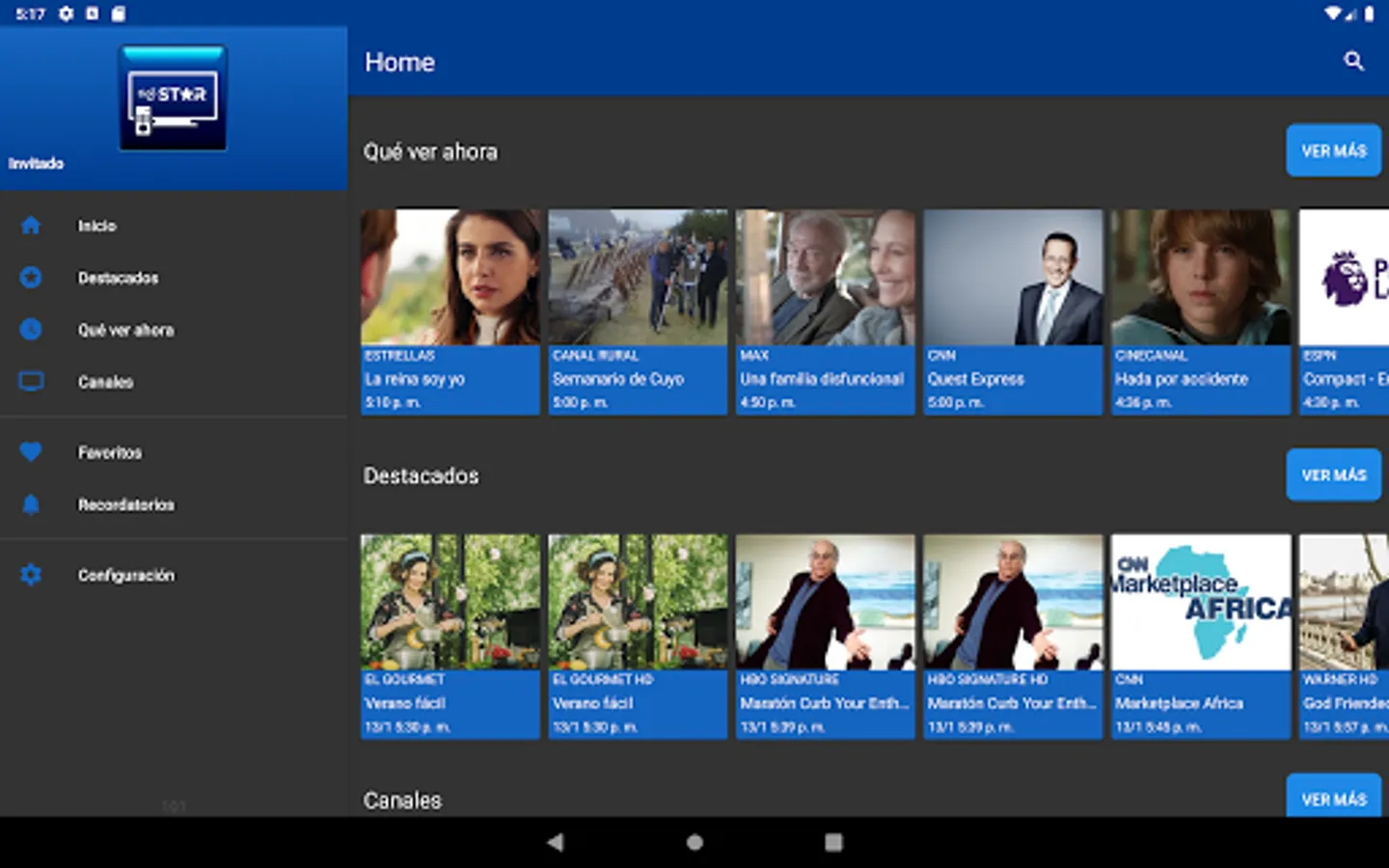Screen dimensions: 1389x868
Task: Open Semanario de Cuyo program card
Action: pyautogui.click(x=638, y=312)
